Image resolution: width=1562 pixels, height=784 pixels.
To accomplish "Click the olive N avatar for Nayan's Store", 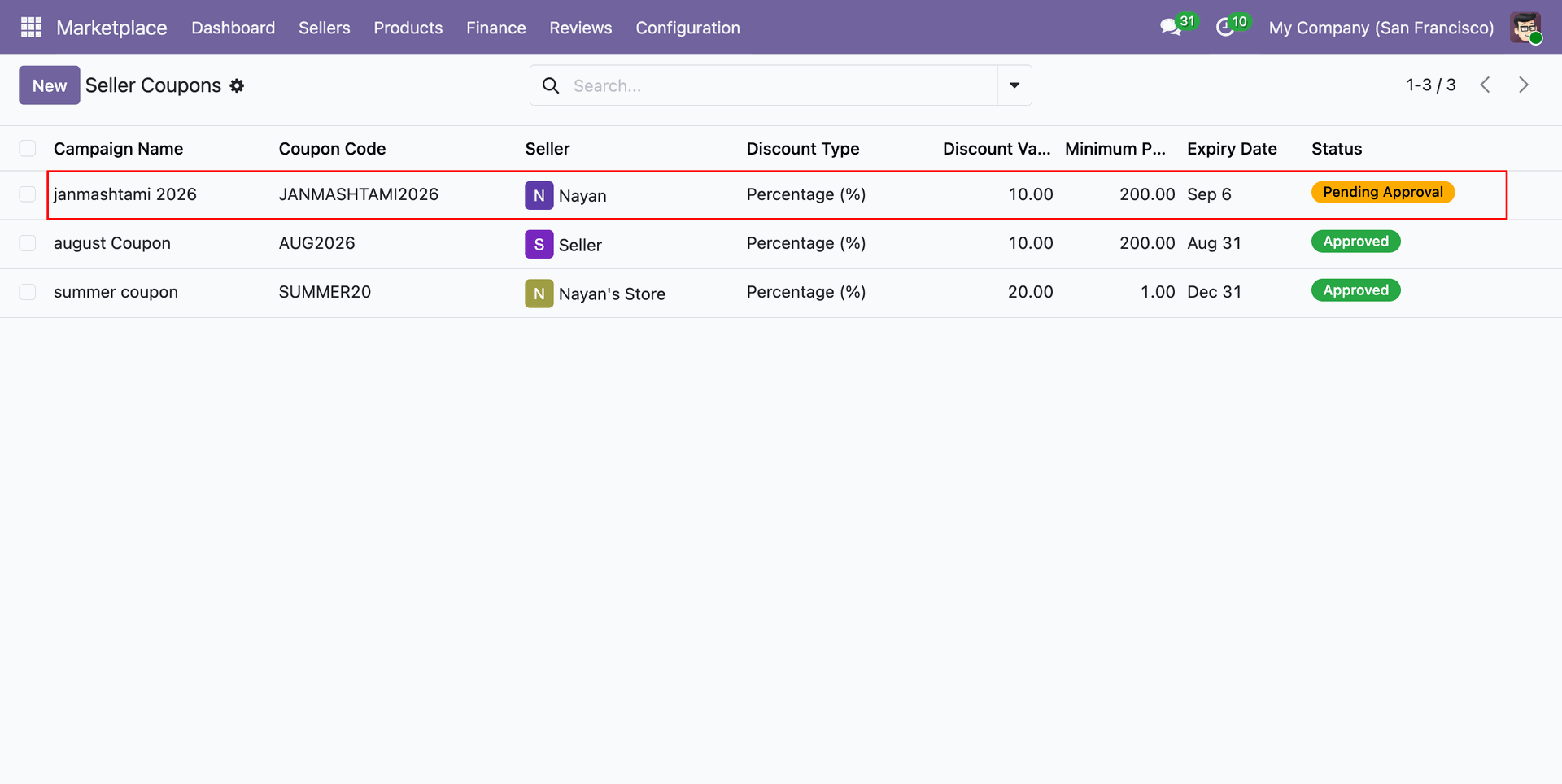I will coord(539,293).
